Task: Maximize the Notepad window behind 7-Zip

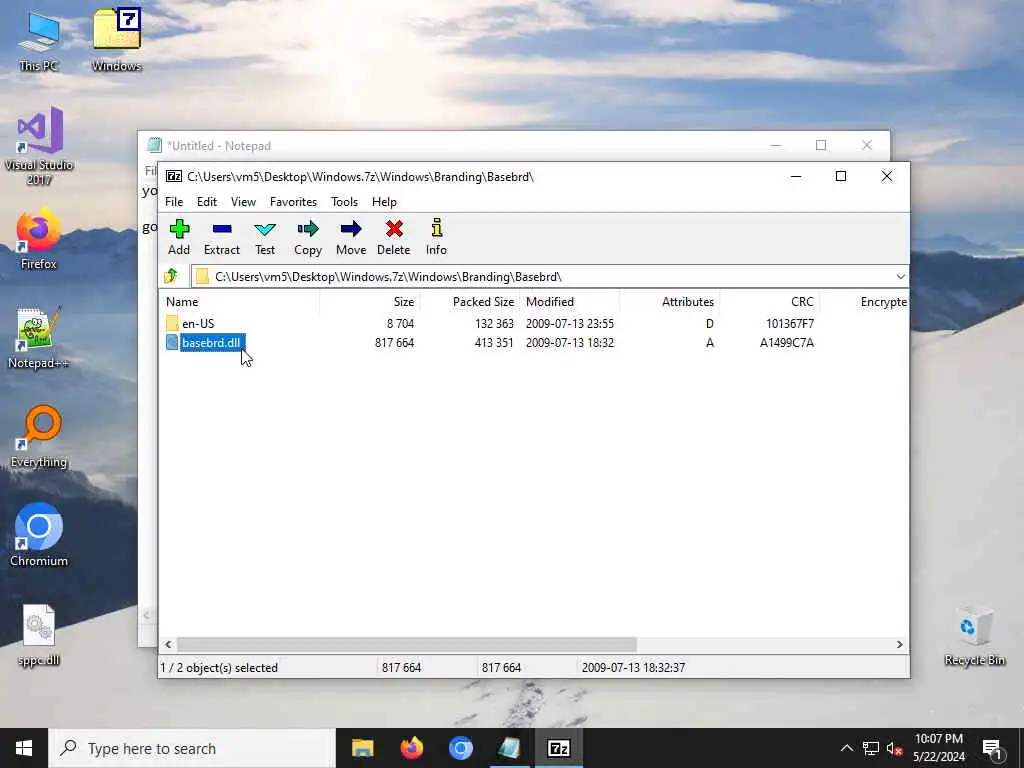Action: 821,145
